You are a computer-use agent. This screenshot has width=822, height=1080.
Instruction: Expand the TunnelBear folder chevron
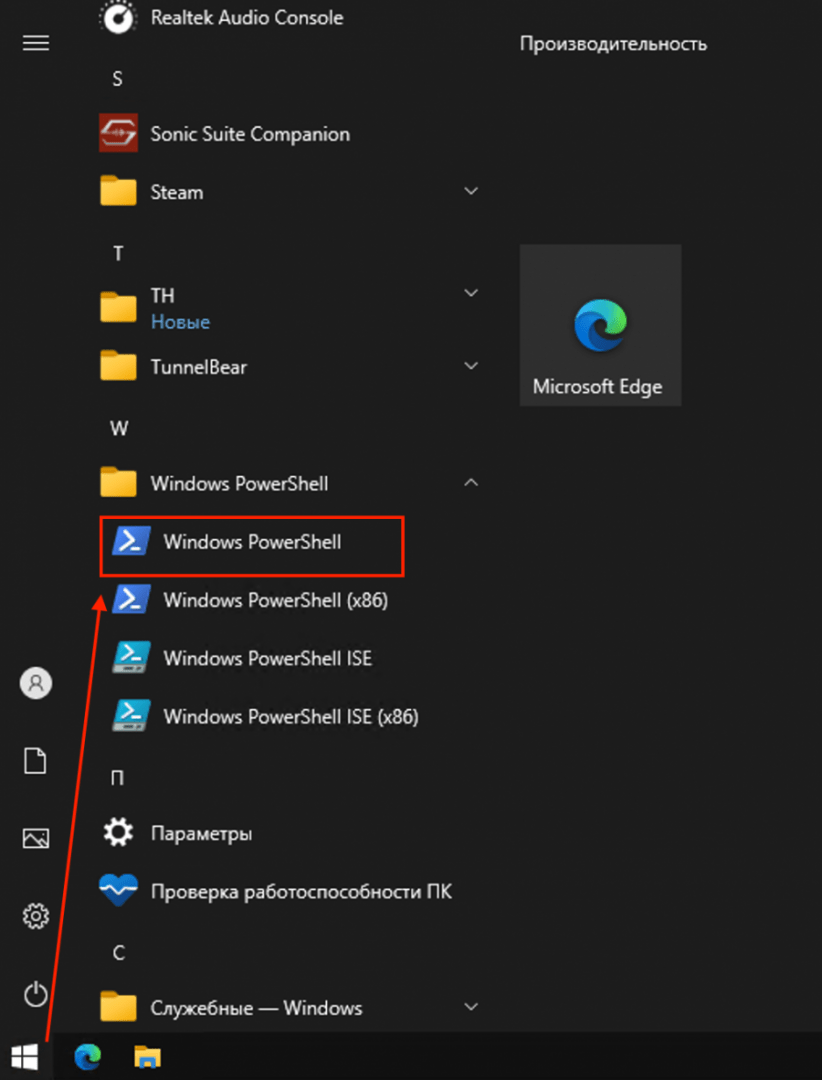(471, 367)
